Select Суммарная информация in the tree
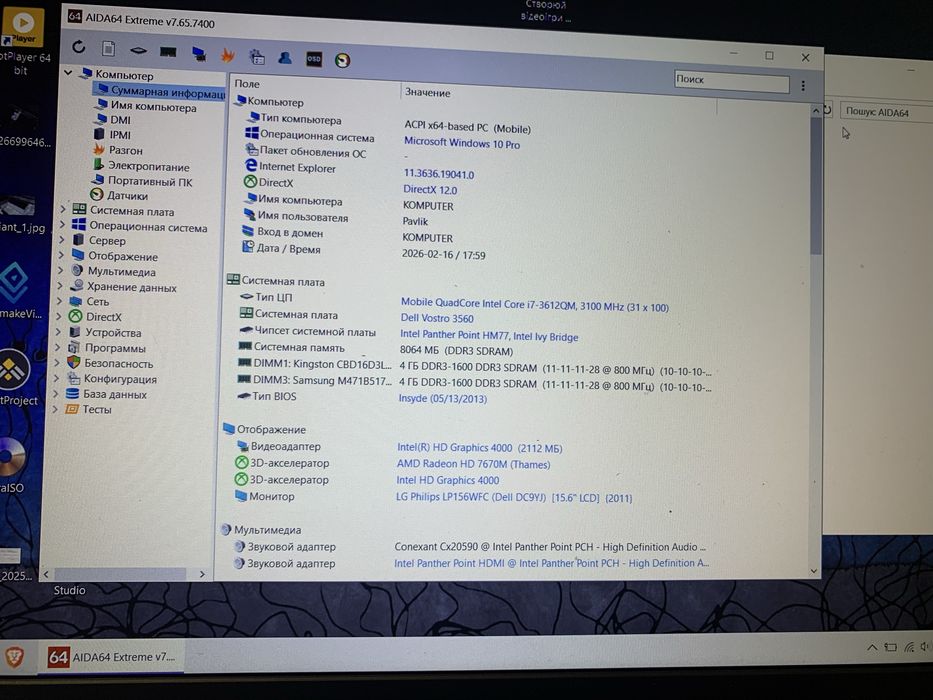The height and width of the screenshot is (700, 933). 159,92
